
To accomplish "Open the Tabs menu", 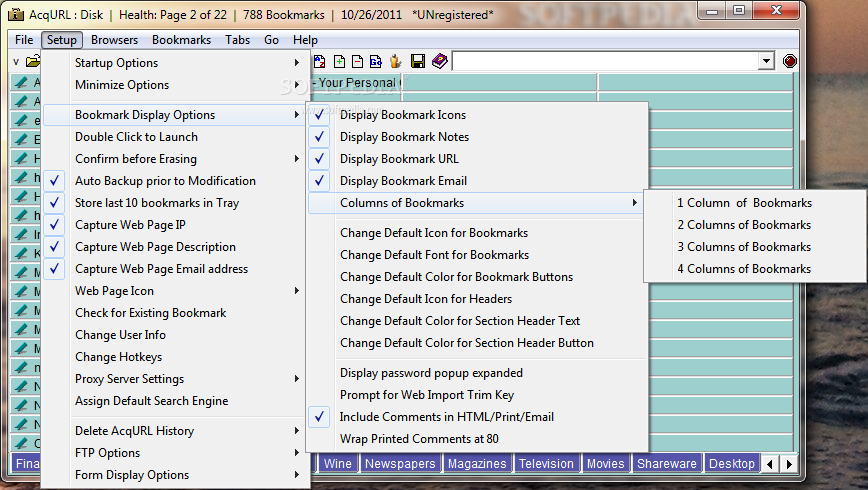I will pyautogui.click(x=237, y=40).
